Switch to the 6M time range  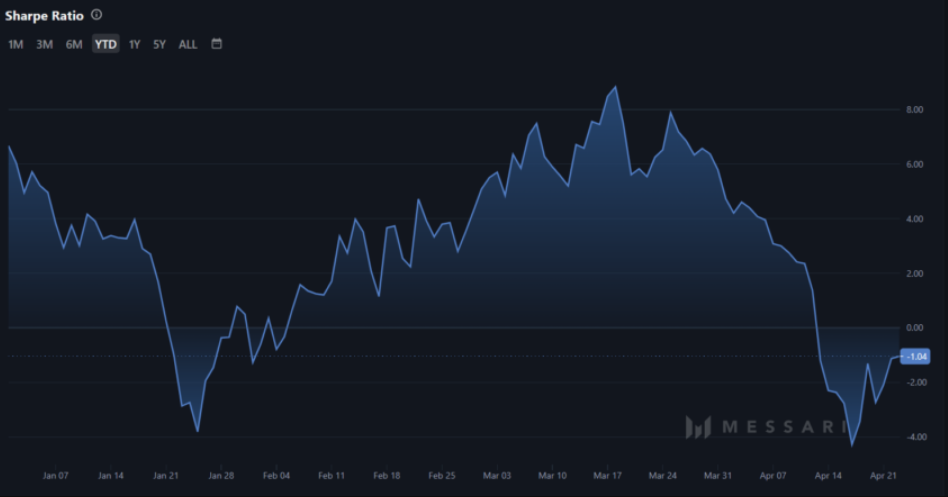coord(74,44)
